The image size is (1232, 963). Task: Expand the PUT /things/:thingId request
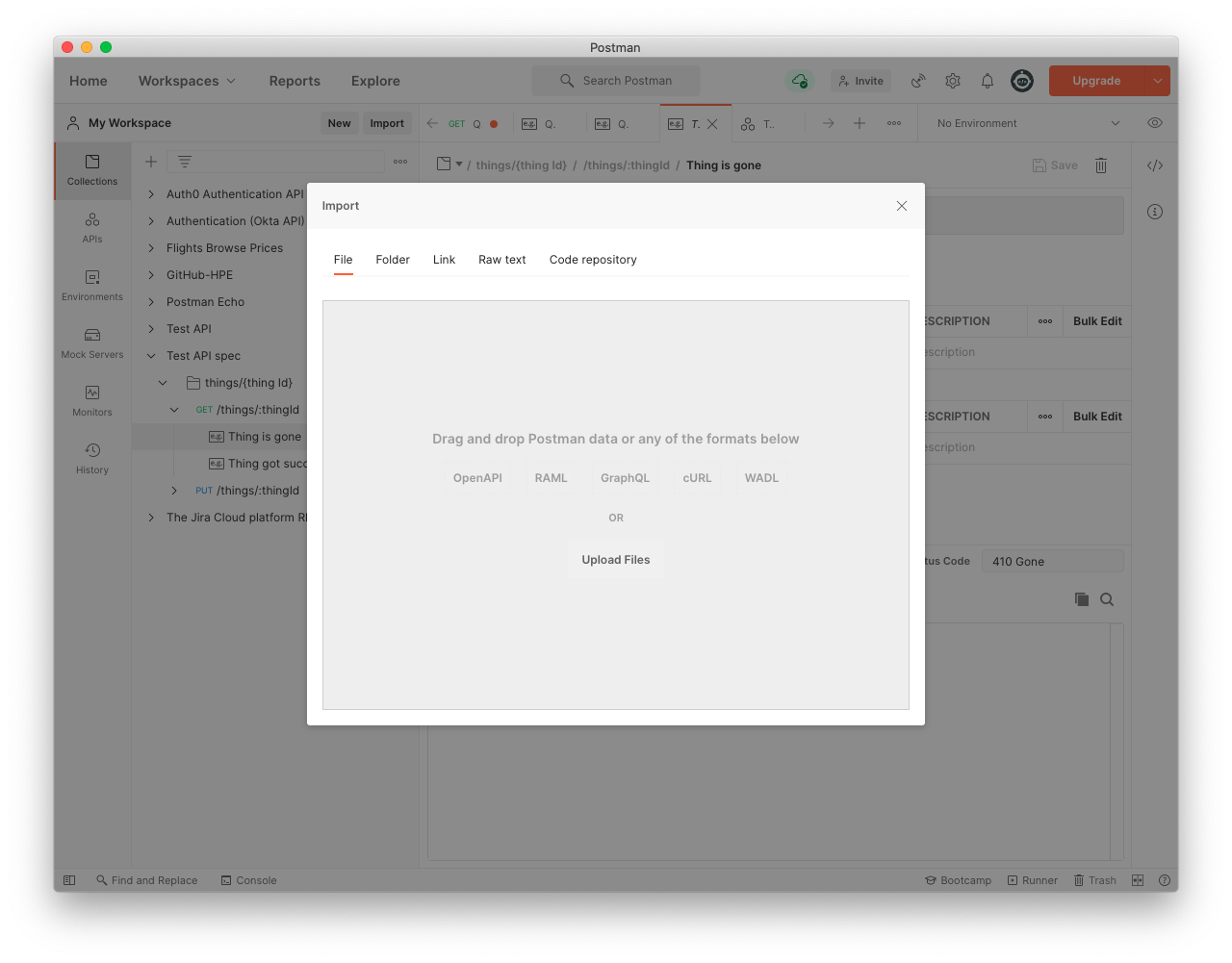tap(174, 491)
